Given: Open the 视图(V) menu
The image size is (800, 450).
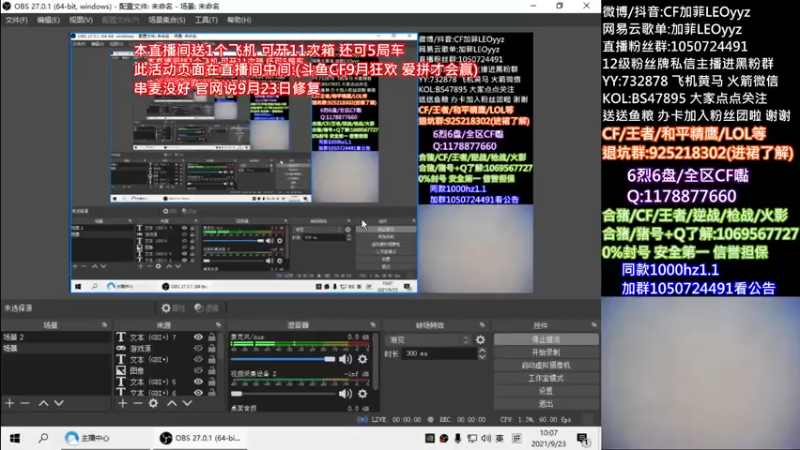Looking at the screenshot, I should coord(81,20).
